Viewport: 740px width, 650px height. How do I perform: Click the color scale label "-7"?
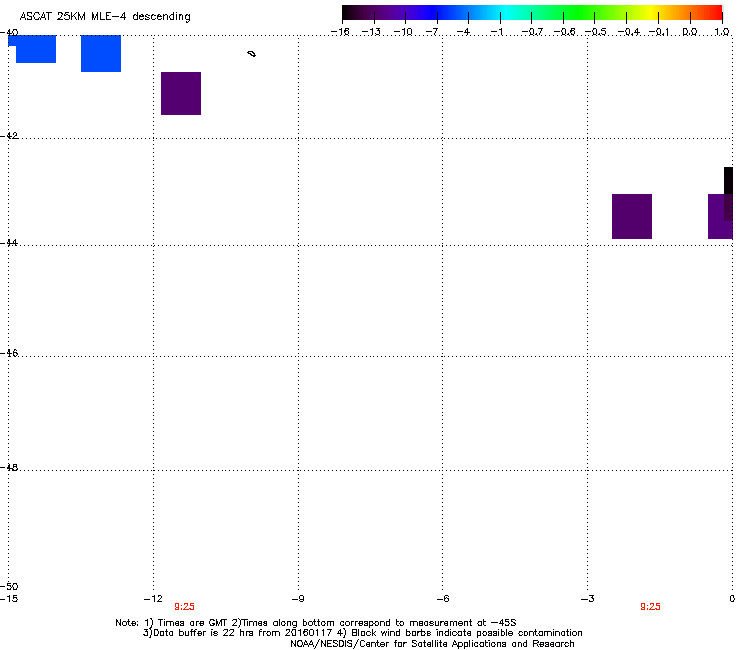pos(432,32)
